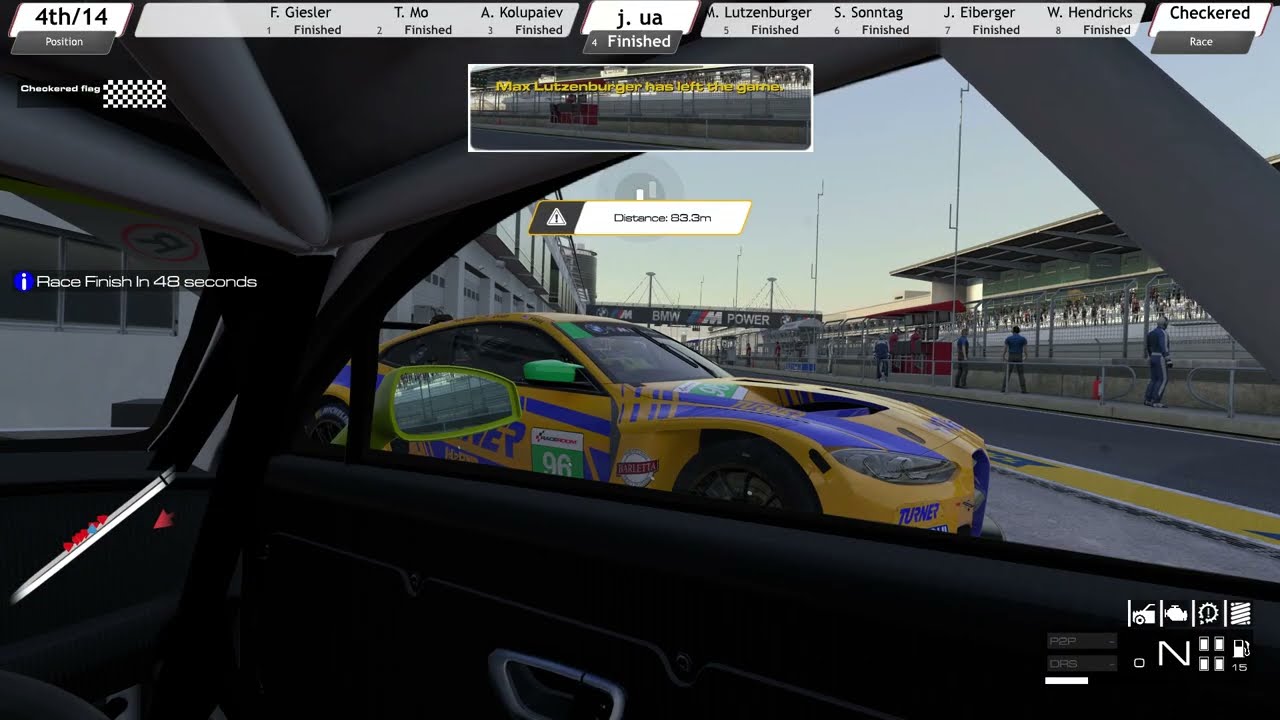The image size is (1280, 720).
Task: Click the rear-right tire wear indicator
Action: pyautogui.click(x=1219, y=664)
